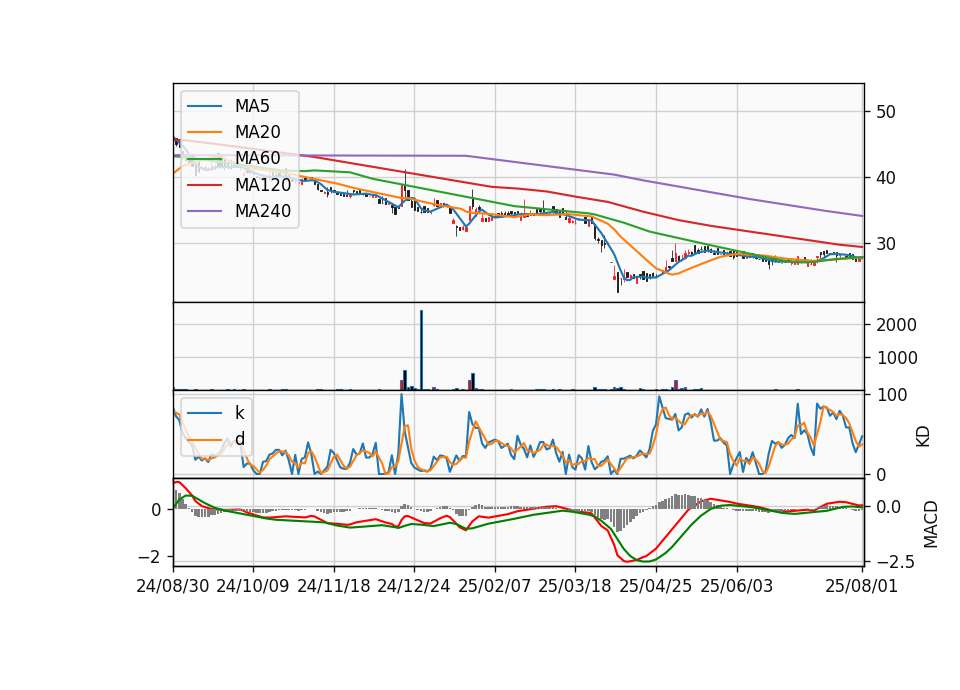Click the tallest volume bar spike
Viewport: 960px width, 690px height.
[421, 350]
